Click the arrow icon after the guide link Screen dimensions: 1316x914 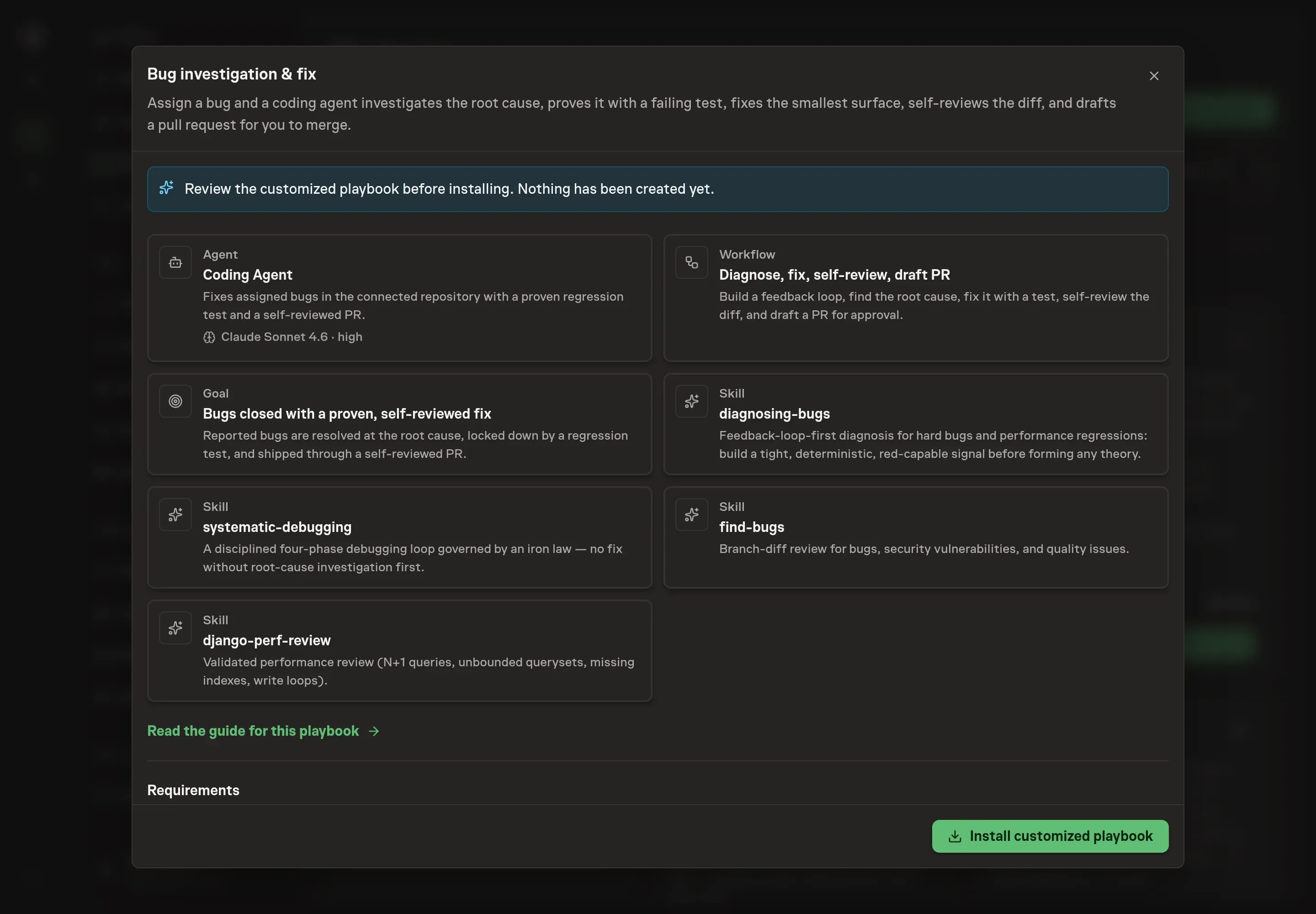click(x=374, y=731)
